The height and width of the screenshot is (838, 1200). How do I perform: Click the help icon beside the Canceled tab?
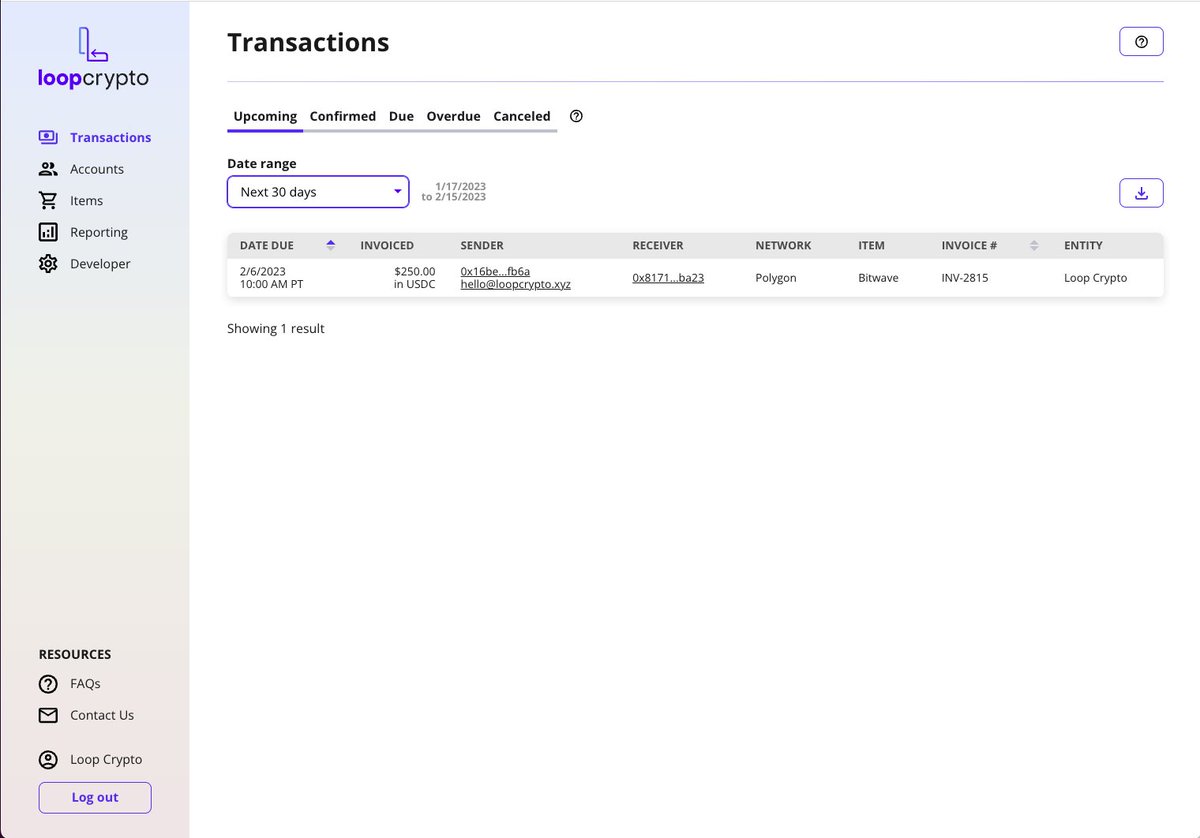click(576, 116)
